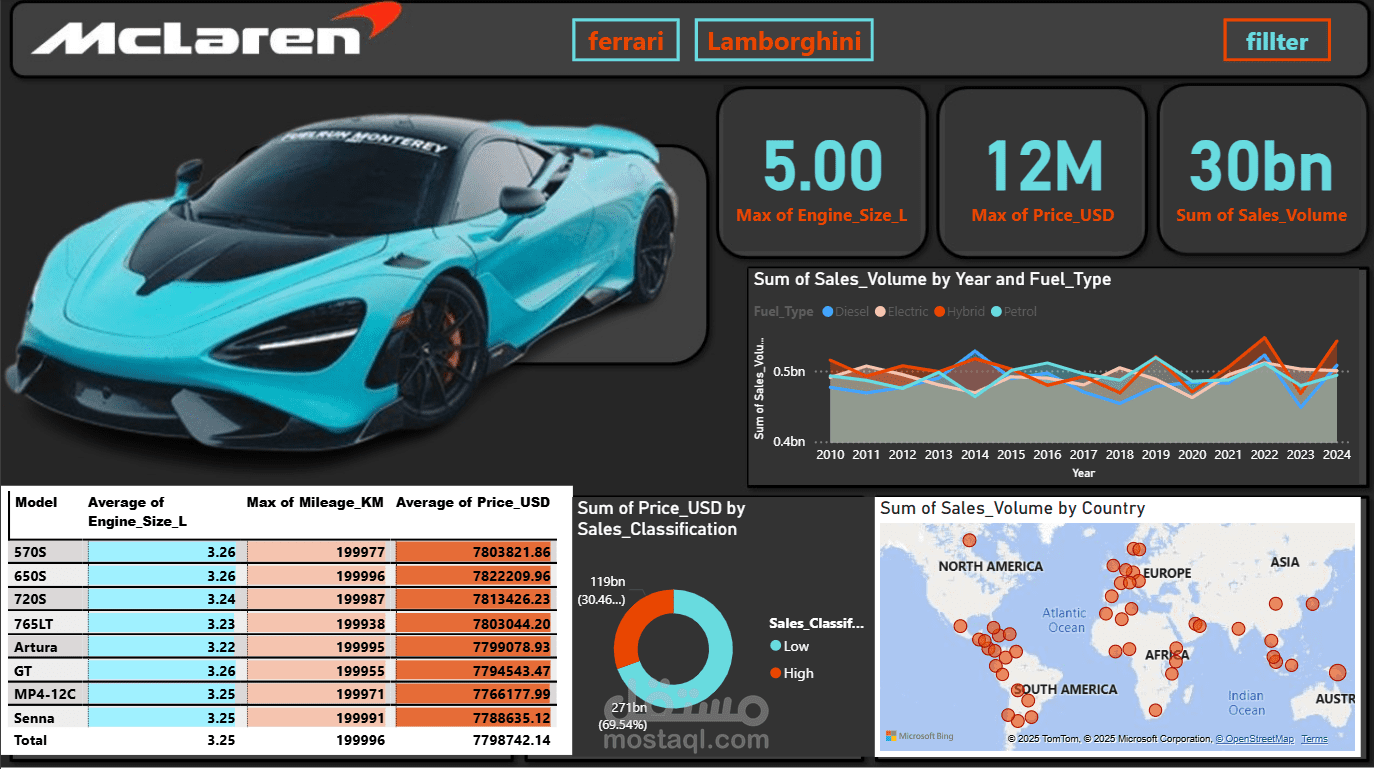Click the 2022 year axis label
Image resolution: width=1374 pixels, height=769 pixels.
pyautogui.click(x=1264, y=454)
